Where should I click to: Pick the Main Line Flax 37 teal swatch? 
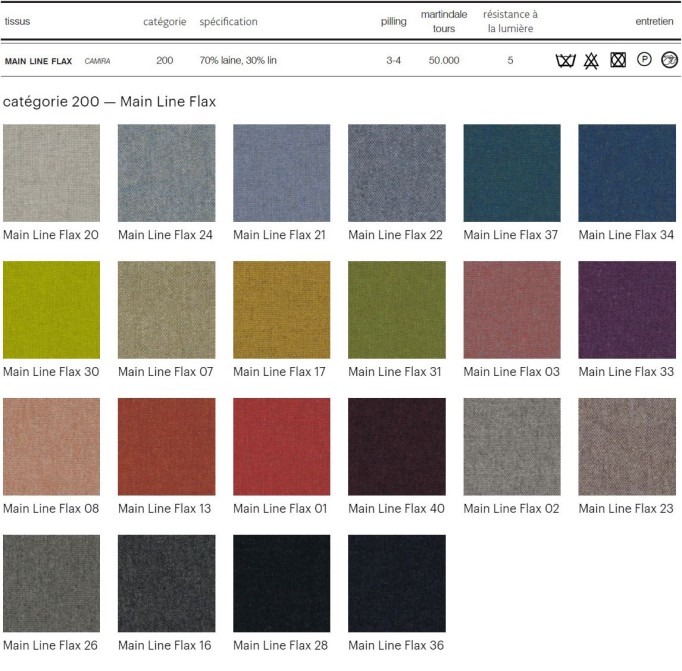pos(512,173)
